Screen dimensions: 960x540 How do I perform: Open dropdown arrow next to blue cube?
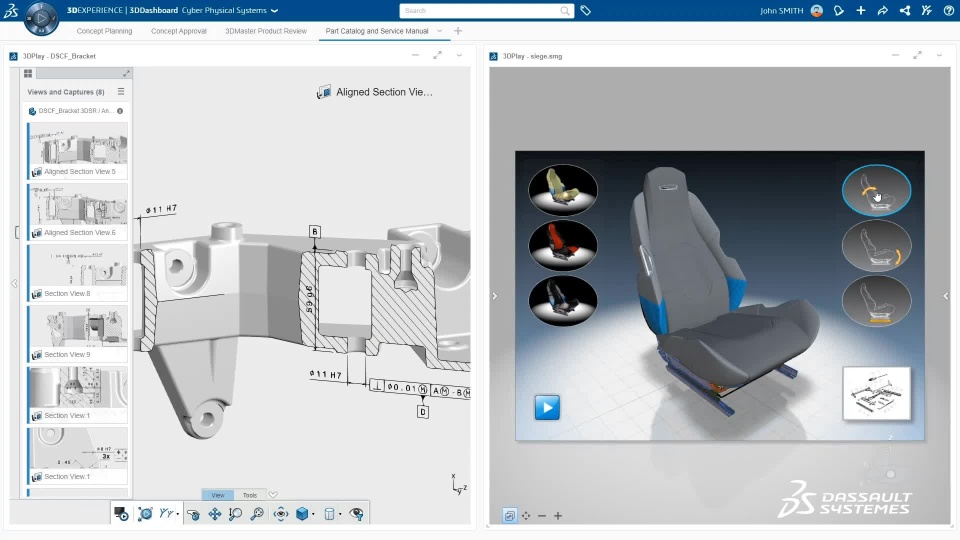(x=313, y=514)
